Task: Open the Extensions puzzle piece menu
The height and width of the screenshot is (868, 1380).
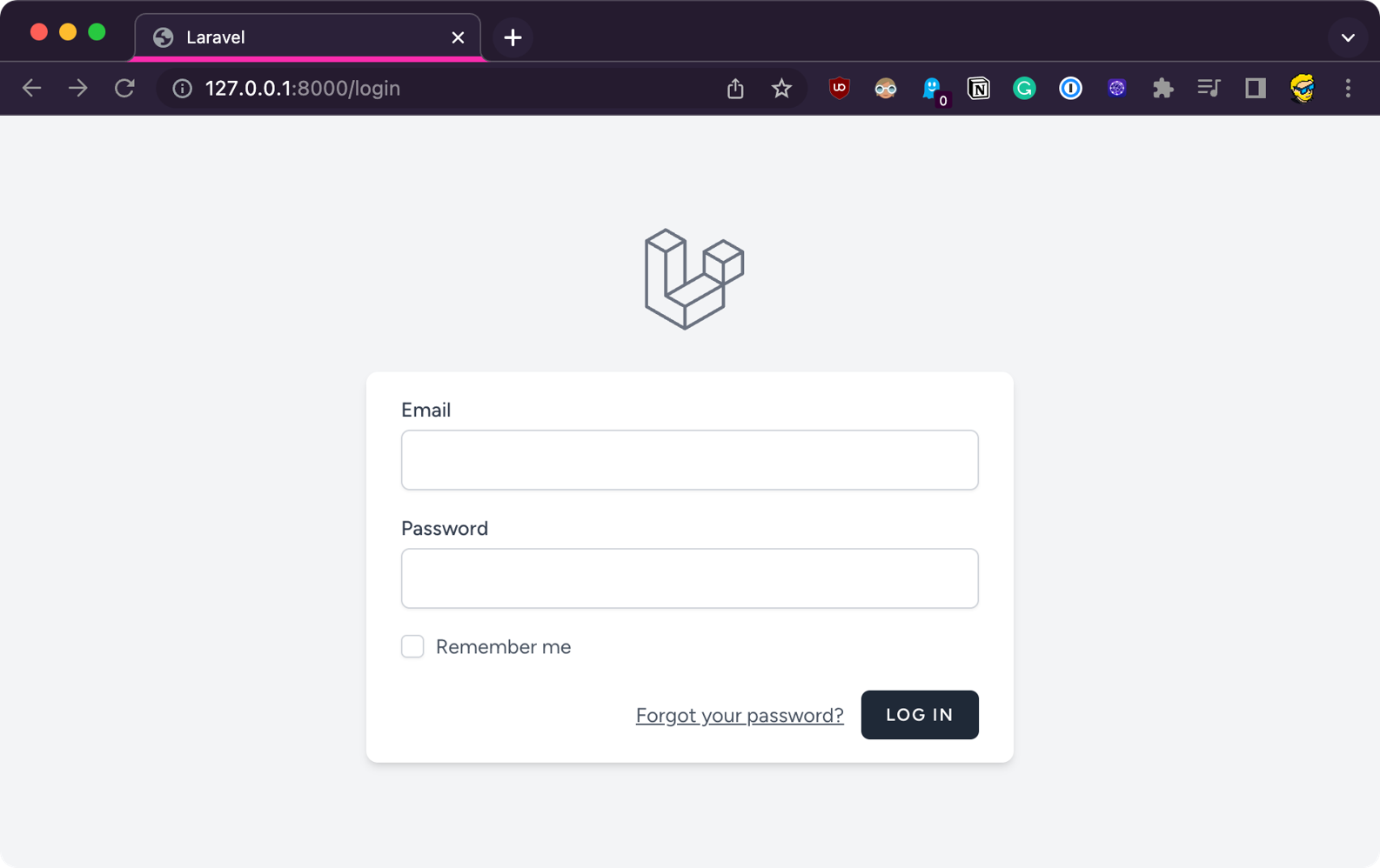Action: pos(1162,88)
